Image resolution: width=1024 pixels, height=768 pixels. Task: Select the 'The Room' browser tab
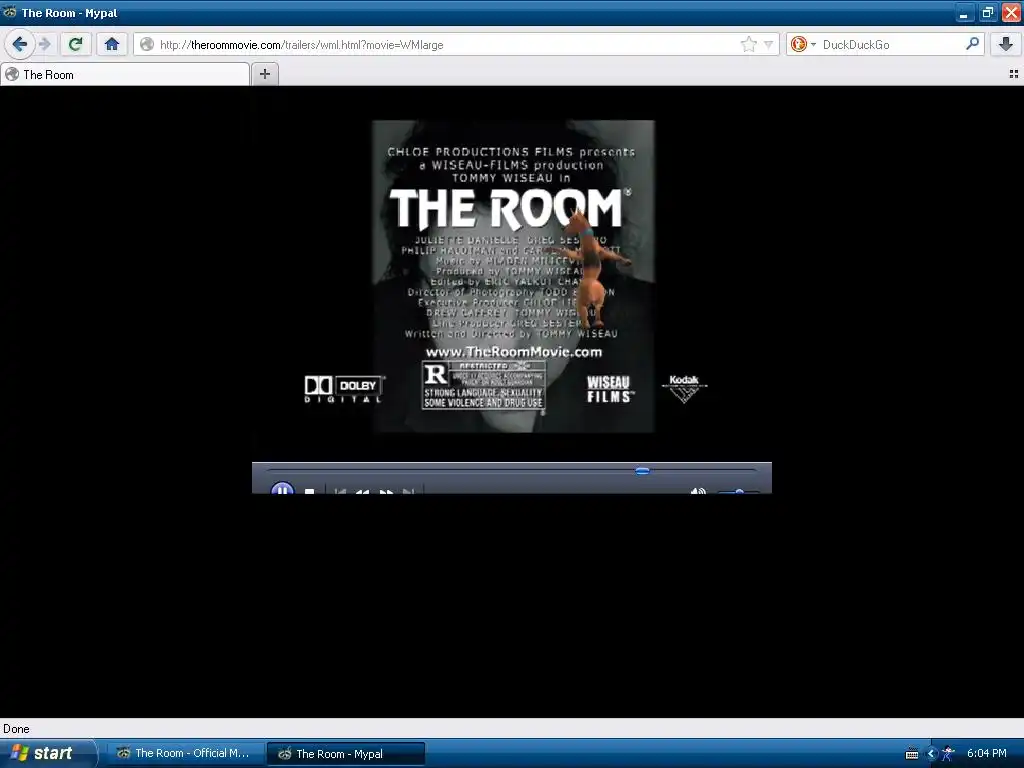tap(125, 74)
